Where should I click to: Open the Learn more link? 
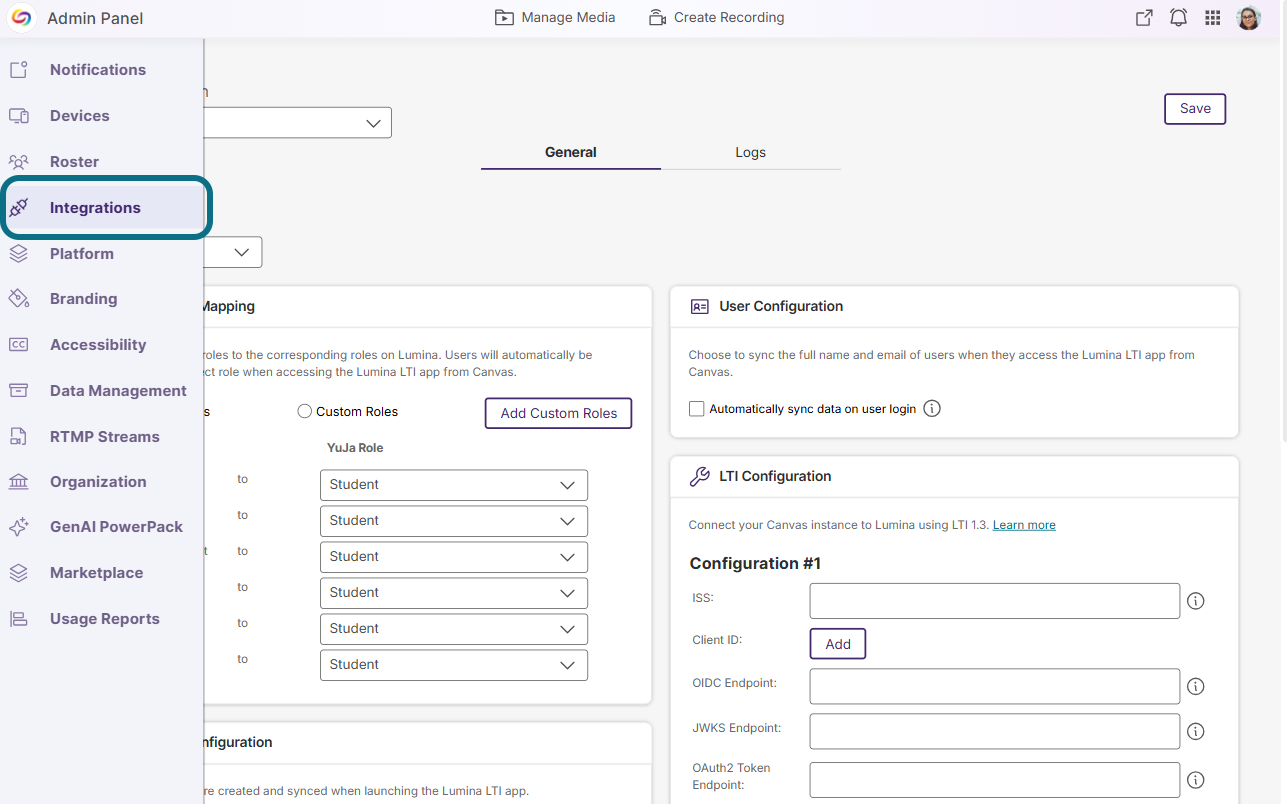pos(1024,525)
